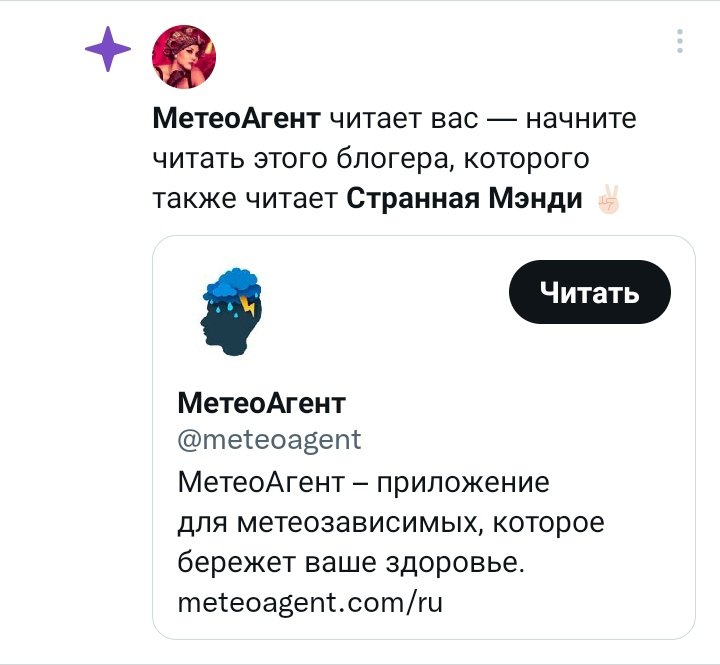Click the bio text about метеозависимых

click(x=391, y=522)
